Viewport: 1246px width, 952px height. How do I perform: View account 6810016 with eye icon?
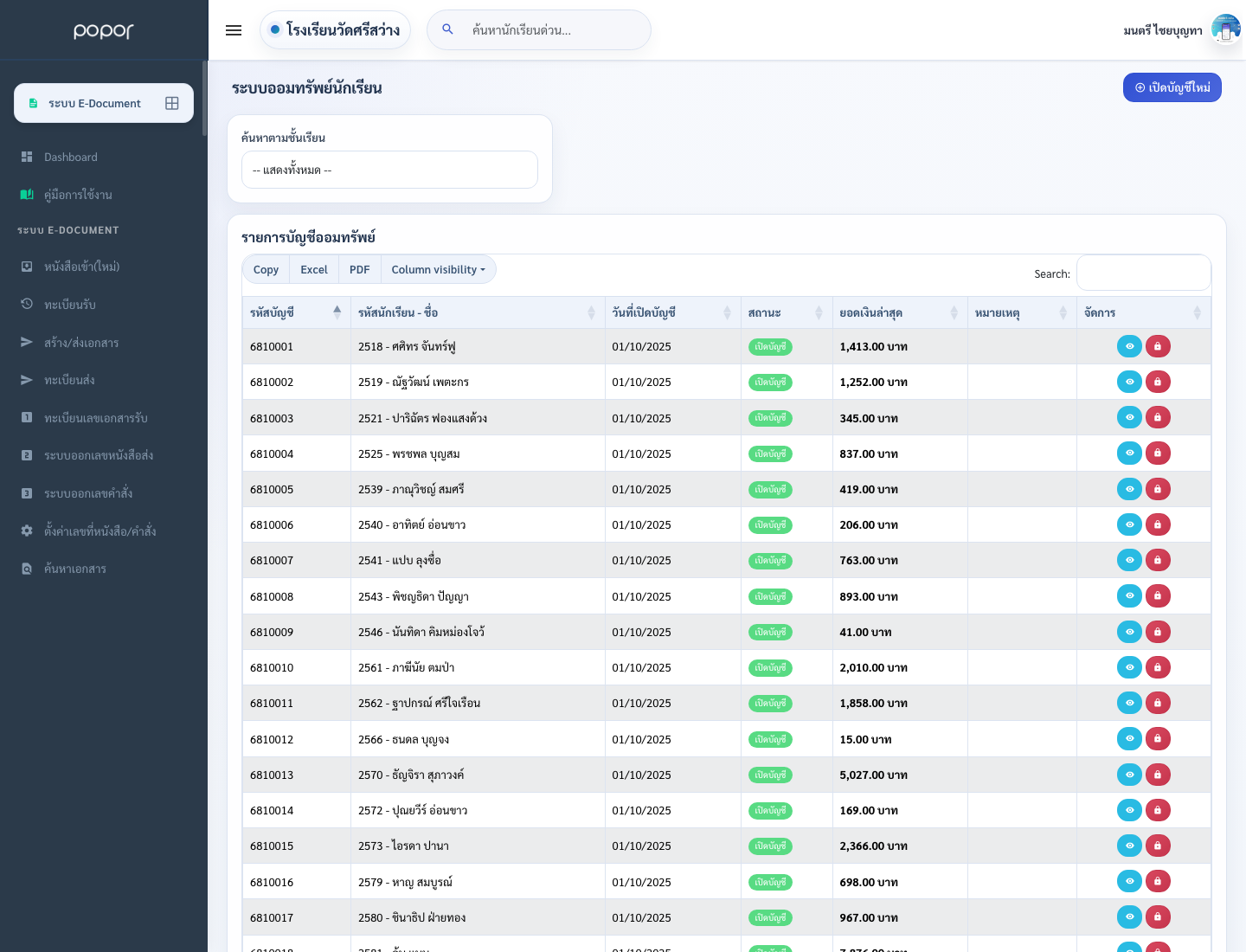coord(1129,881)
